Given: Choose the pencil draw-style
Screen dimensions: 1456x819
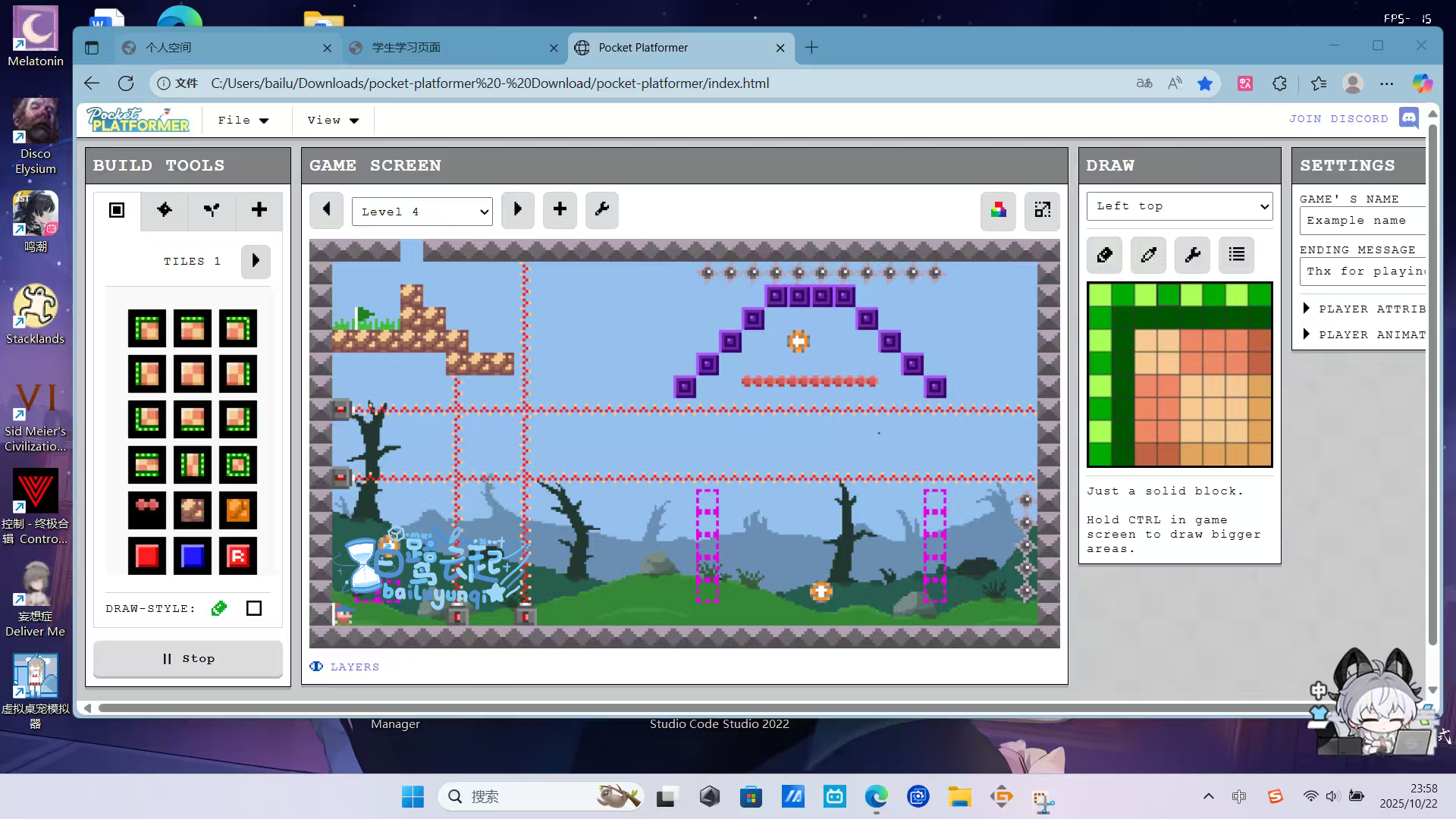Looking at the screenshot, I should pyautogui.click(x=219, y=608).
